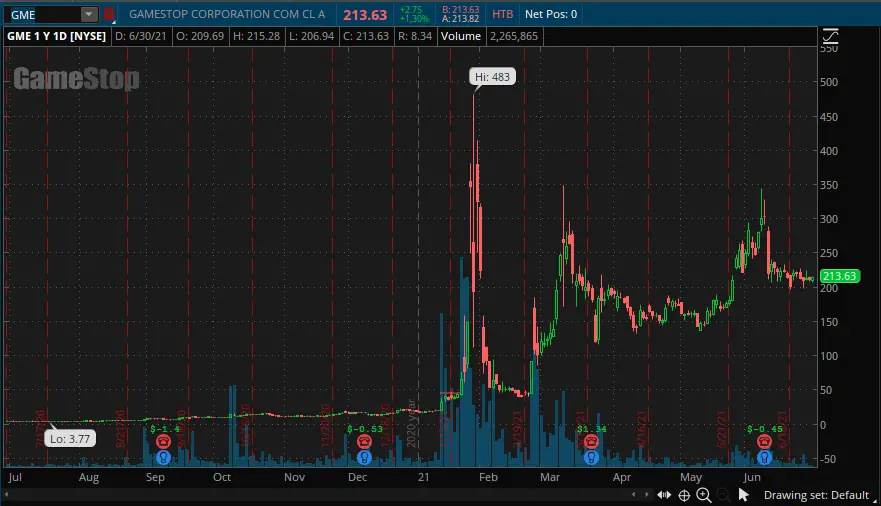881x506 pixels.
Task: Click the green 213.63 price tag on axis
Action: (x=839, y=276)
